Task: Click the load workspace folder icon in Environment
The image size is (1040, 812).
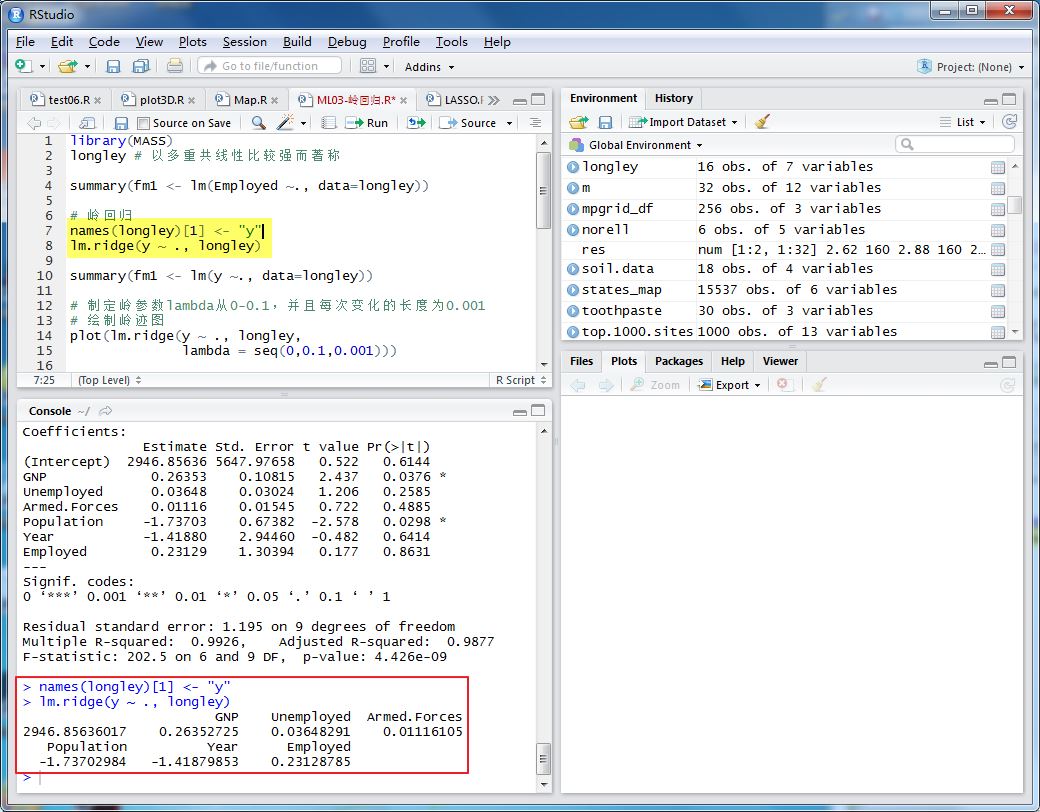Action: pyautogui.click(x=578, y=122)
